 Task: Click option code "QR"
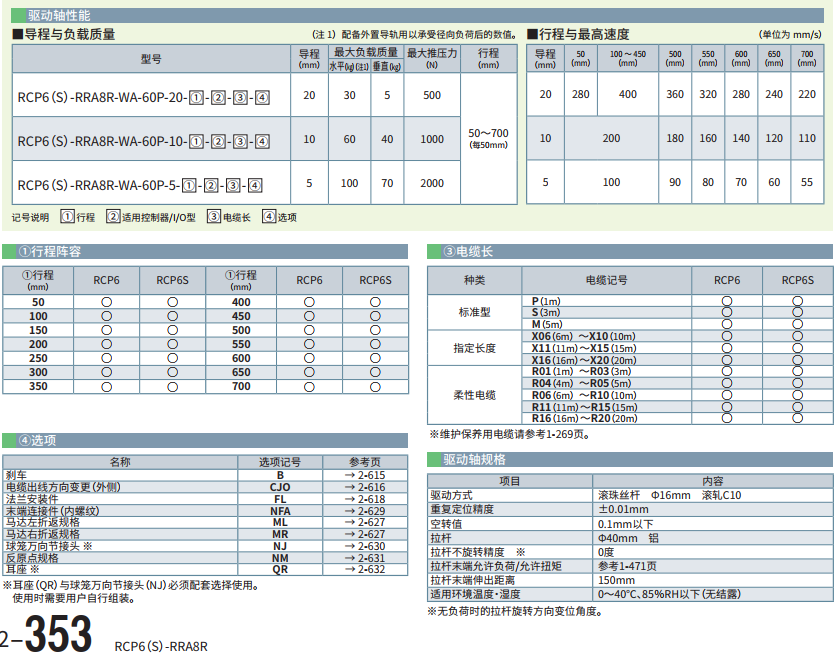pyautogui.click(x=280, y=569)
